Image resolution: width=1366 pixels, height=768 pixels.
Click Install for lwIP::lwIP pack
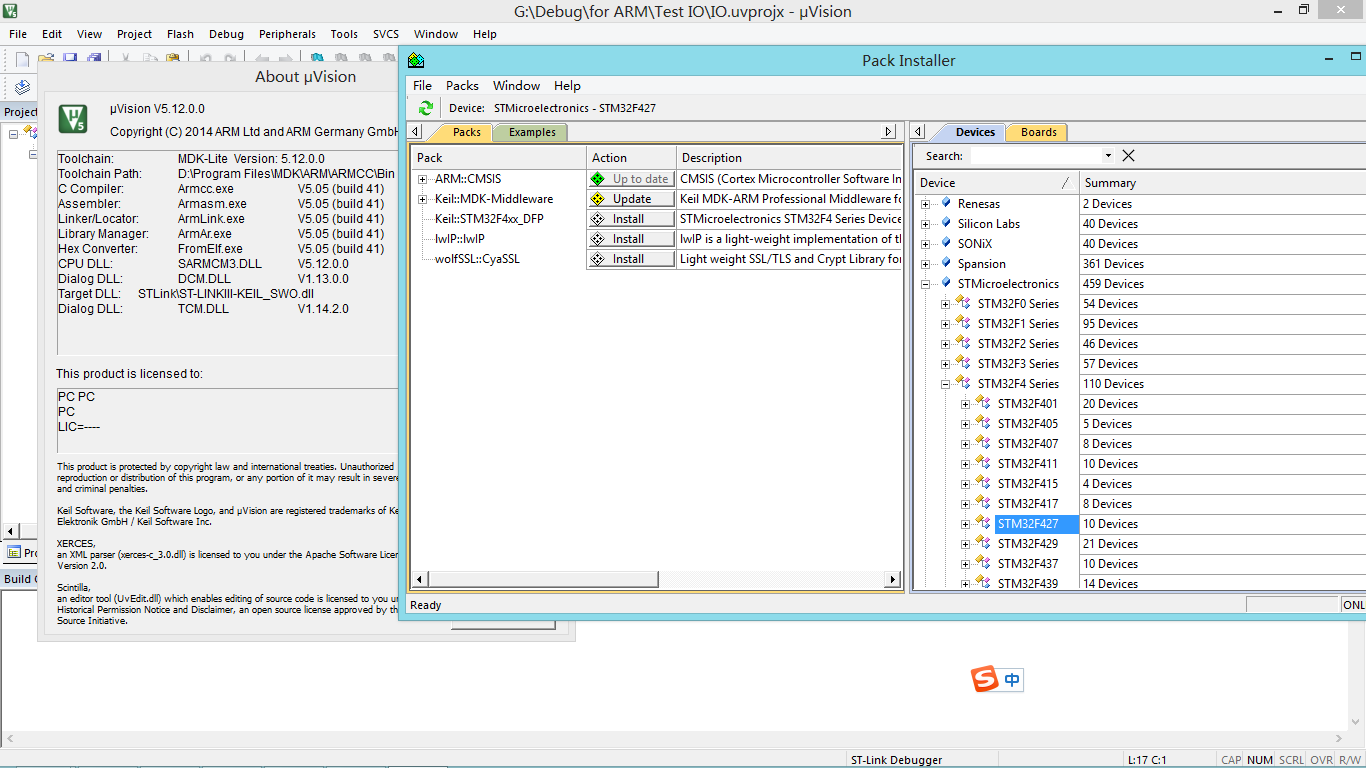pyautogui.click(x=631, y=239)
